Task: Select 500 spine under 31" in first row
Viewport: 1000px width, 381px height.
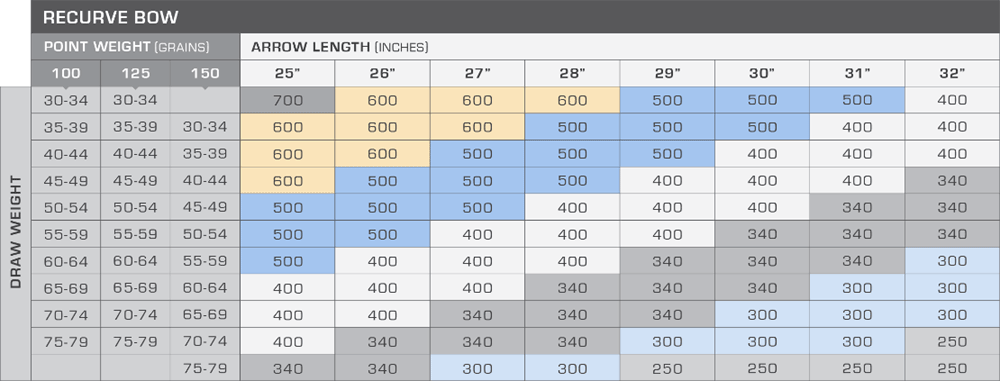Action: coord(857,100)
